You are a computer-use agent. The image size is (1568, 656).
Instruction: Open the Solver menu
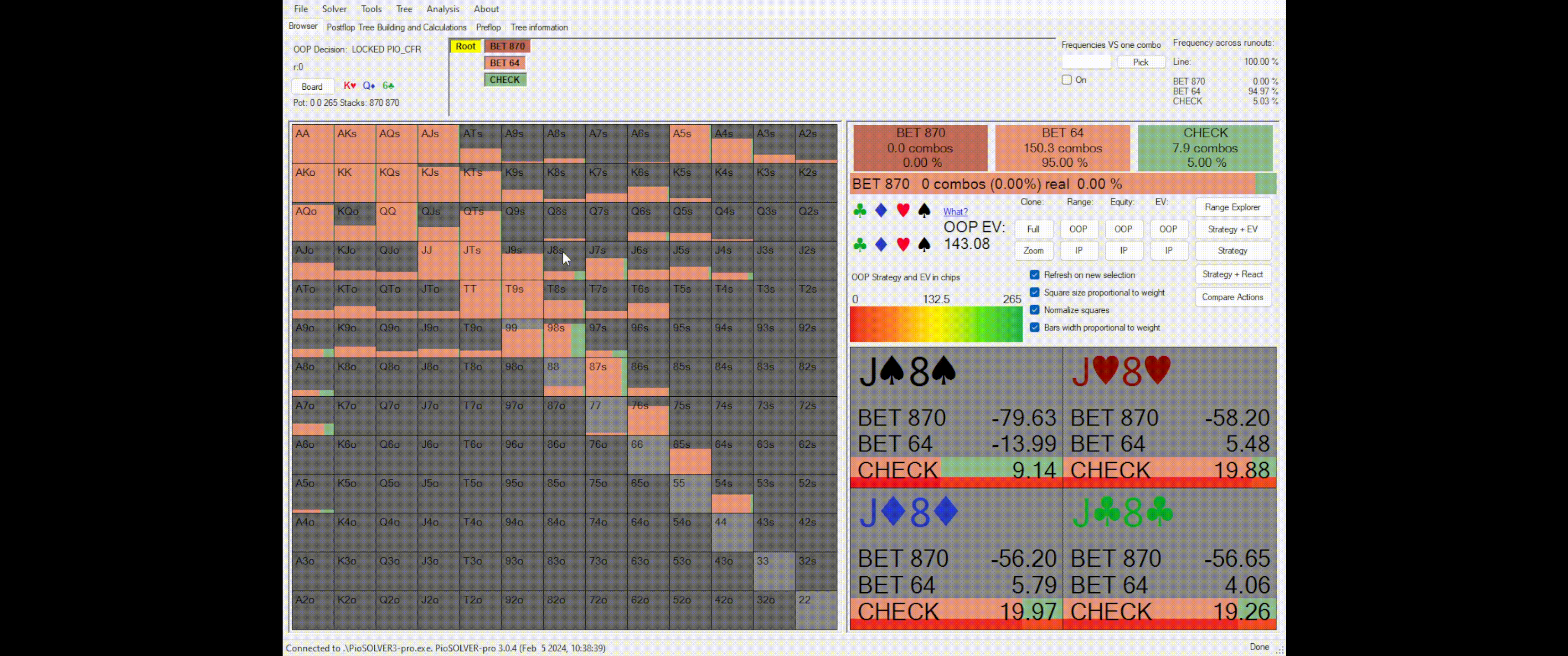[334, 9]
